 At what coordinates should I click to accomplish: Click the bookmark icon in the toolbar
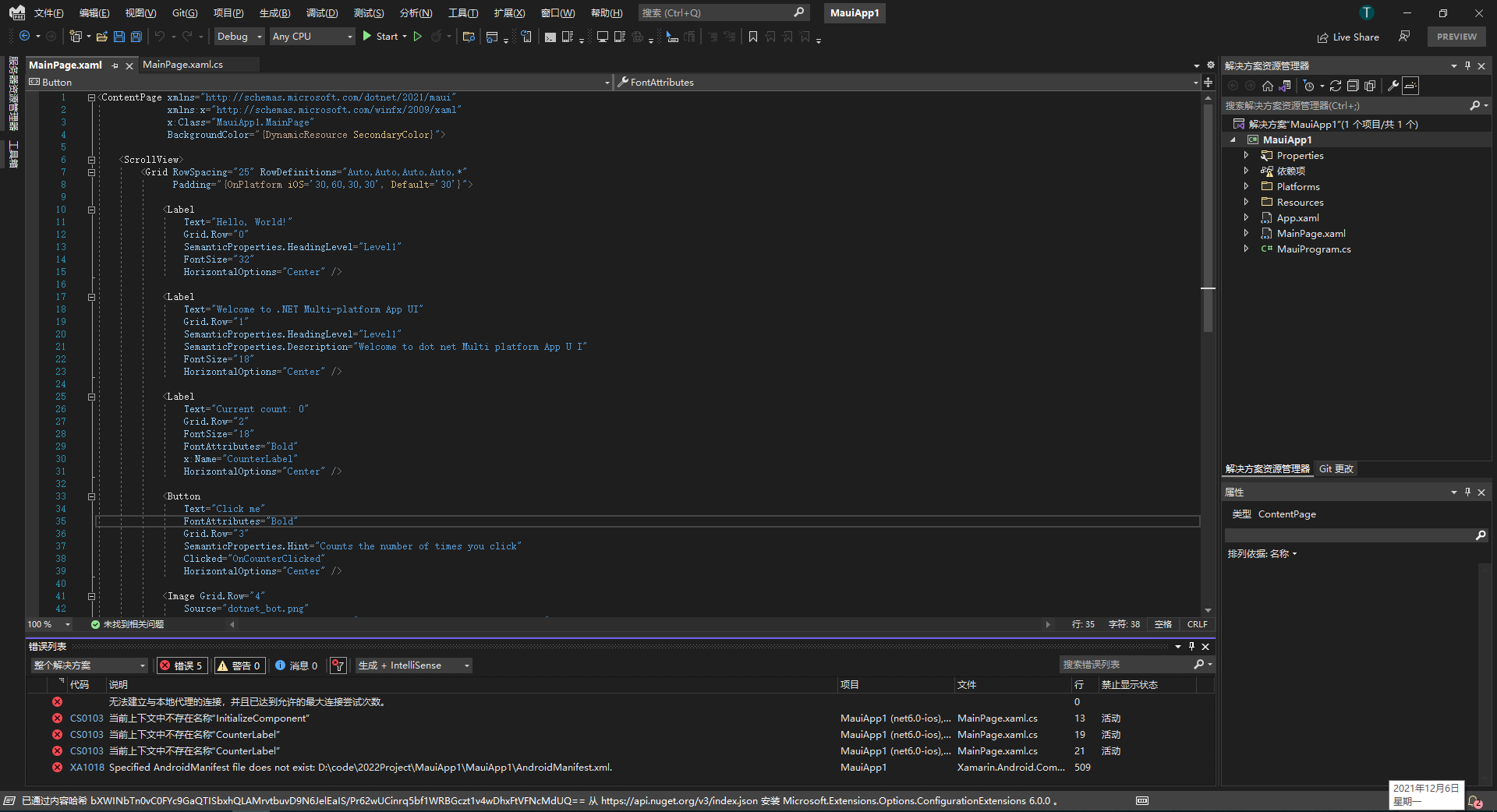[x=753, y=37]
